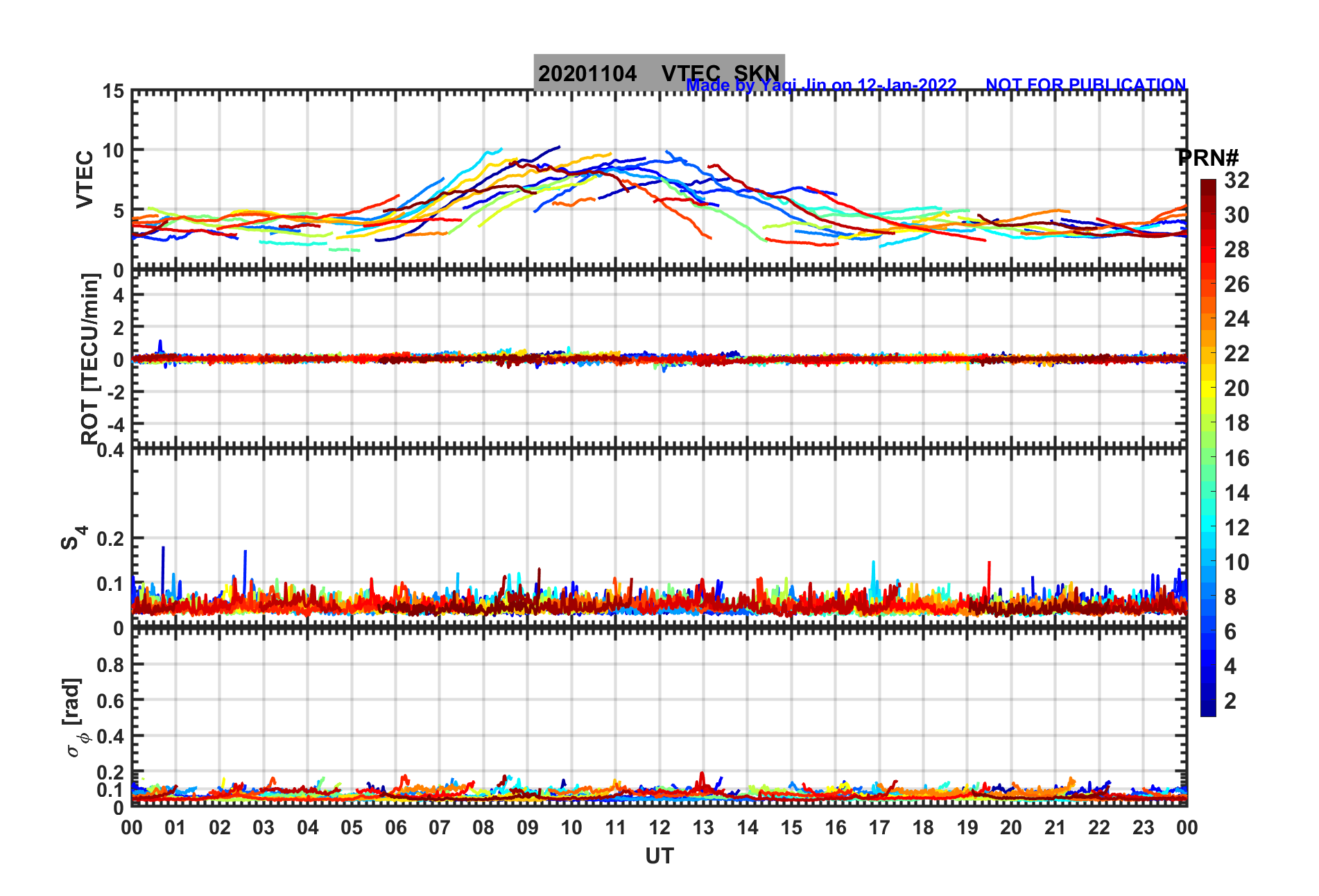Click the x-axis tick label 18
The width and height of the screenshot is (1319, 896).
[x=923, y=827]
